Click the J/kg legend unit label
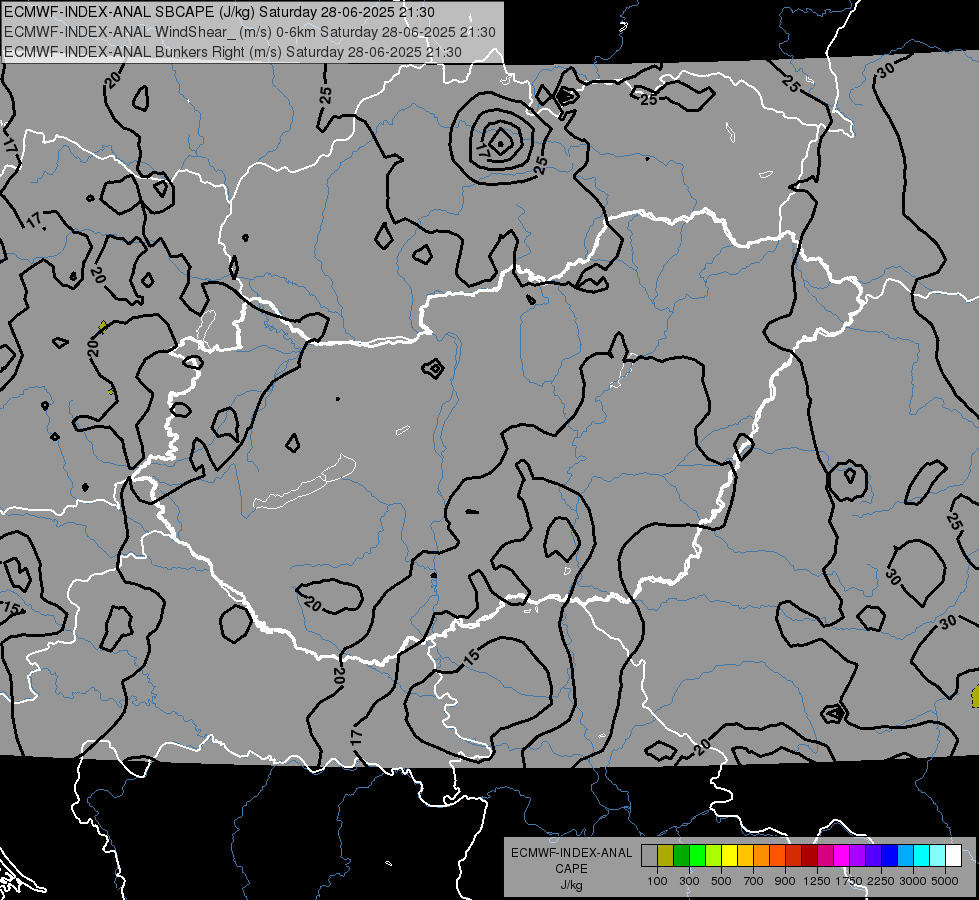This screenshot has width=979, height=900. (571, 885)
